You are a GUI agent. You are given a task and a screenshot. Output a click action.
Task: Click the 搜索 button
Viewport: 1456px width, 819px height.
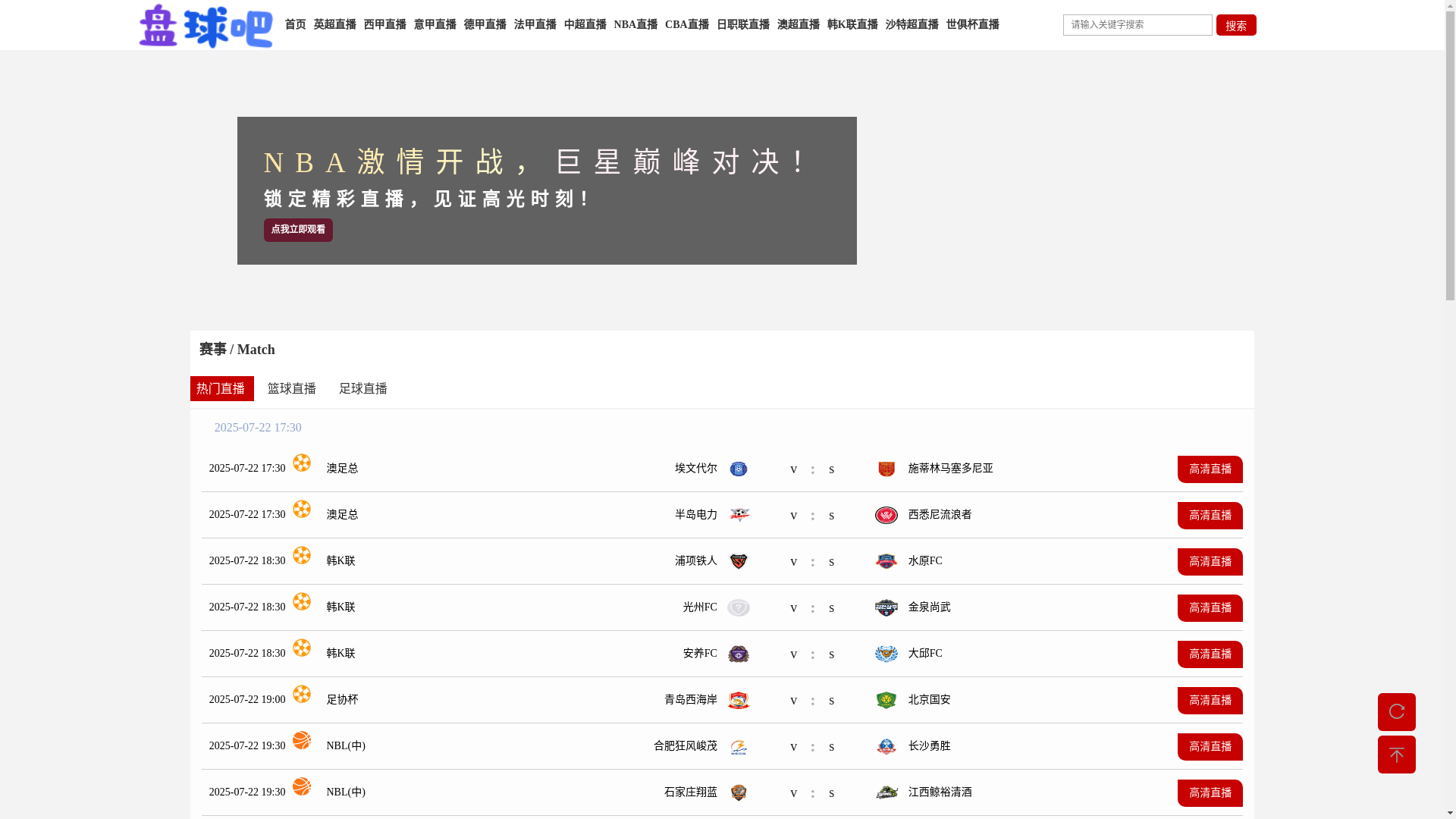tap(1236, 25)
